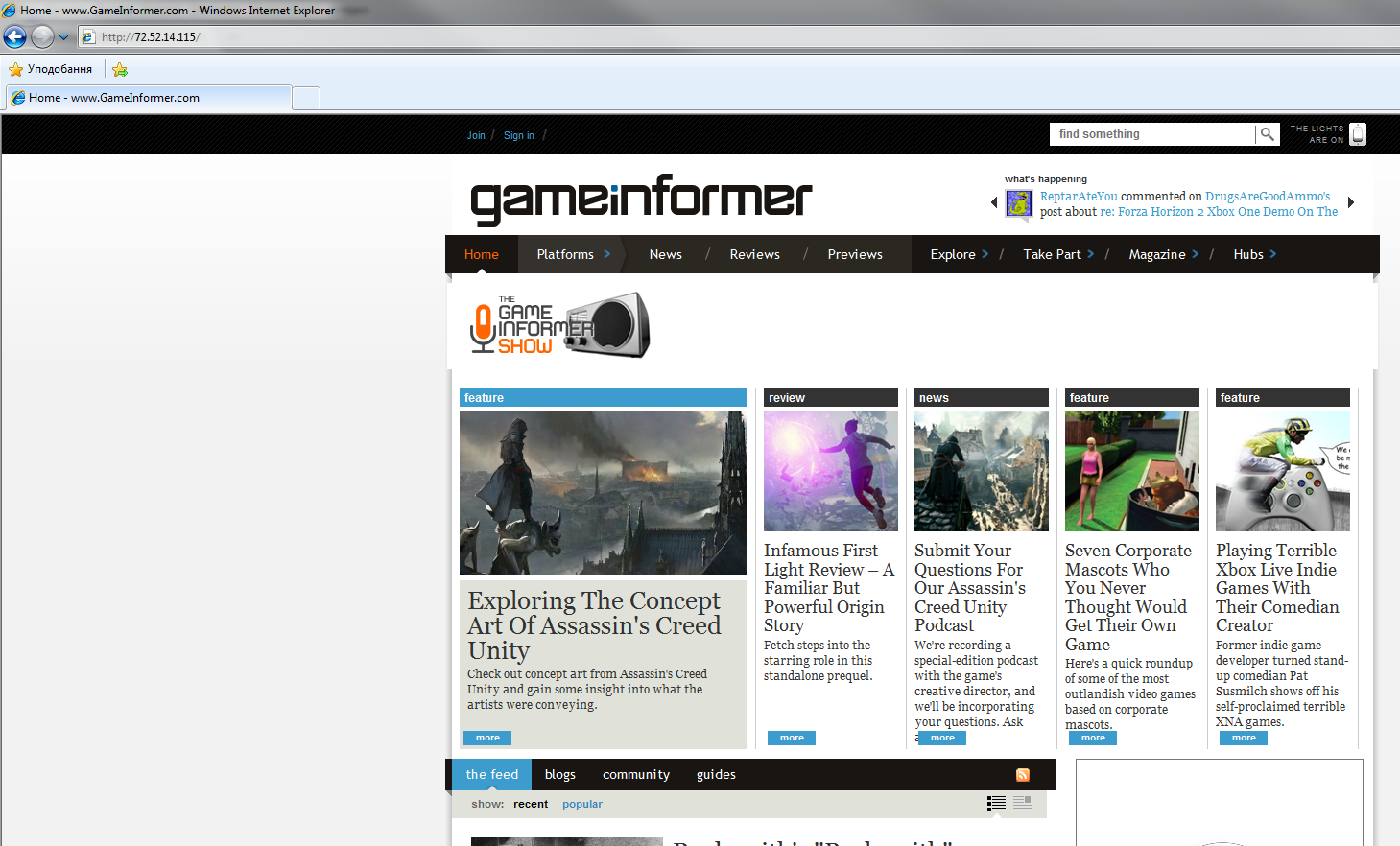Open the Corporate Mascots thumbnail image
The height and width of the screenshot is (846, 1400).
pos(1132,471)
